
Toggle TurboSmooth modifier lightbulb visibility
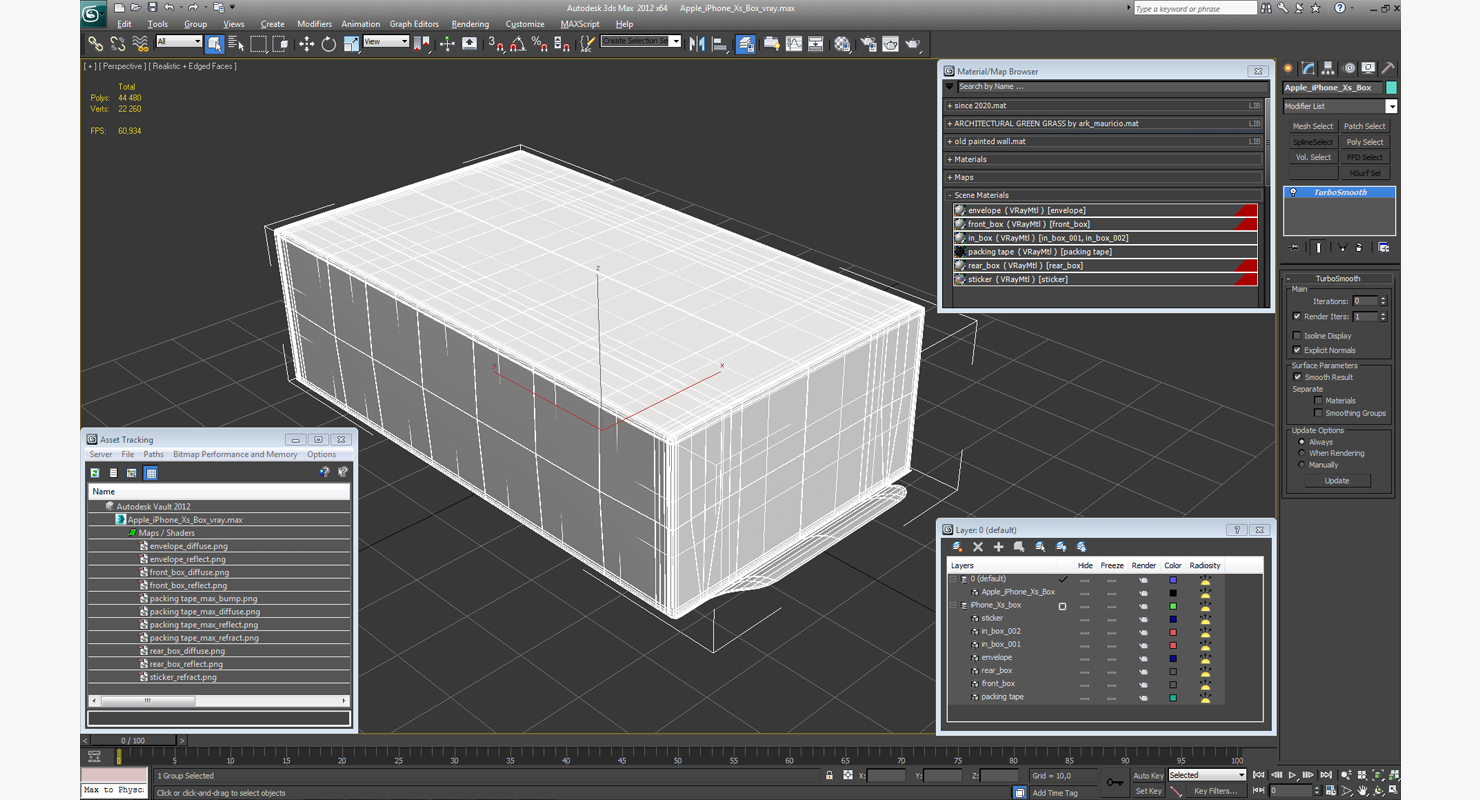click(x=1293, y=192)
